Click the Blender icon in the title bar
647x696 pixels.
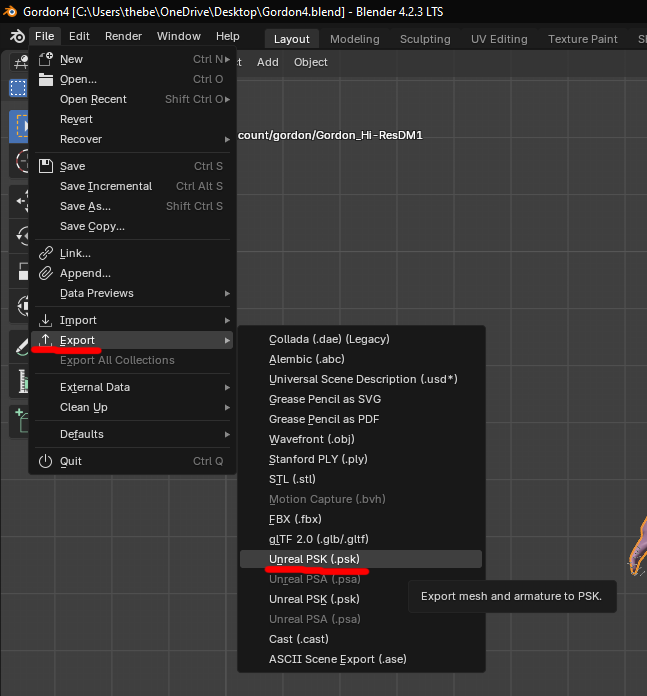point(9,12)
